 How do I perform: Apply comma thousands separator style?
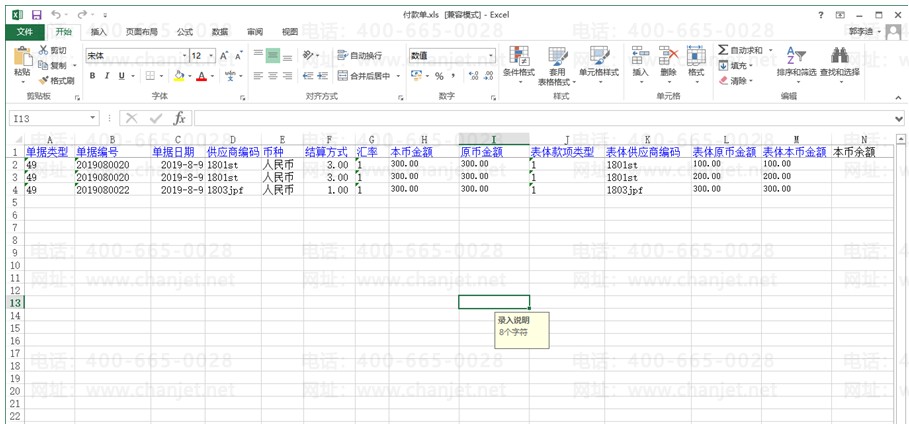(453, 76)
